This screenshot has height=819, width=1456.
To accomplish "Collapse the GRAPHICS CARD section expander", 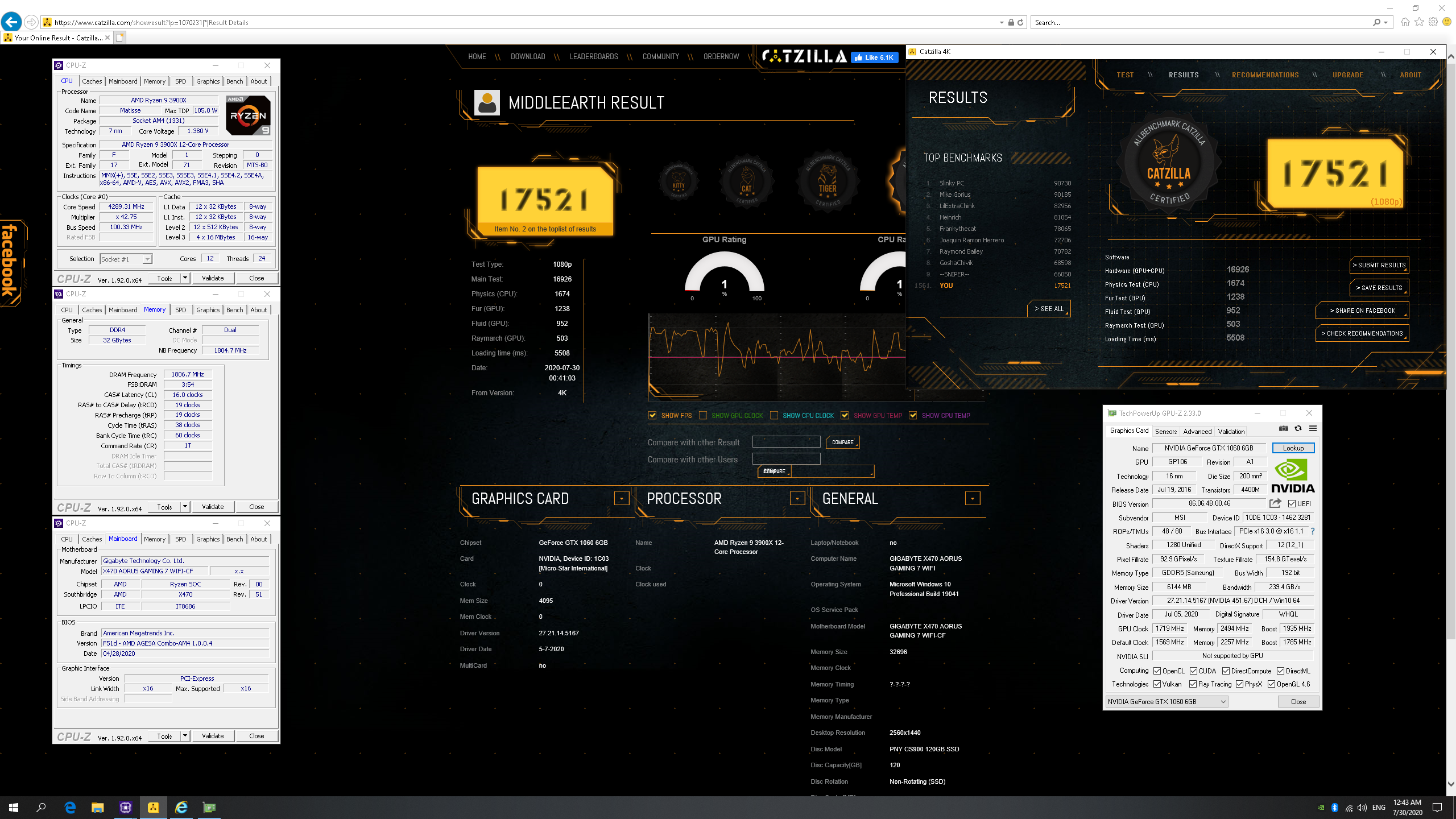I will coord(622,499).
